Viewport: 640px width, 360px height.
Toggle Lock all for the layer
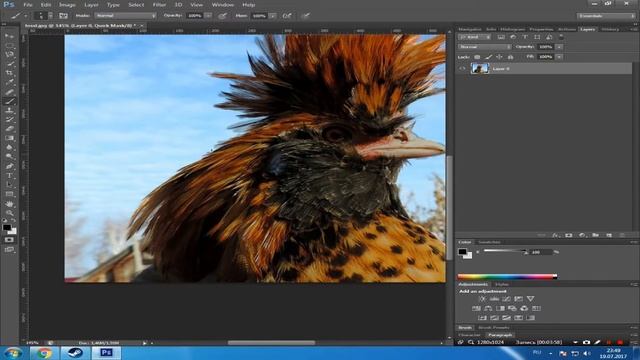pyautogui.click(x=510, y=57)
